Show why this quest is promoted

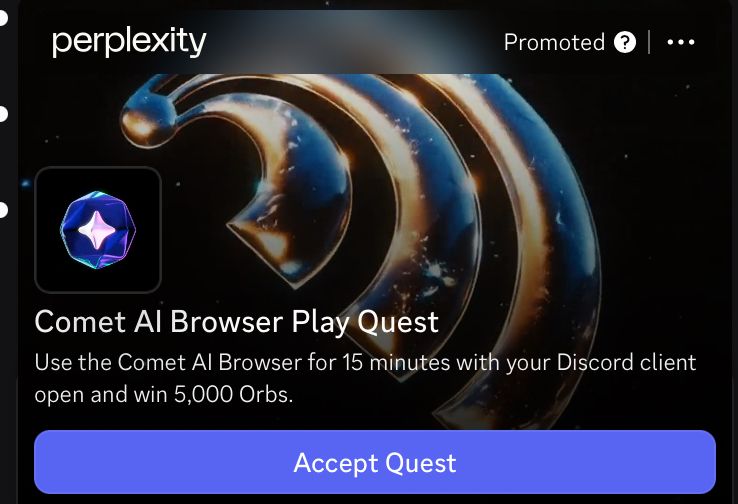(625, 42)
